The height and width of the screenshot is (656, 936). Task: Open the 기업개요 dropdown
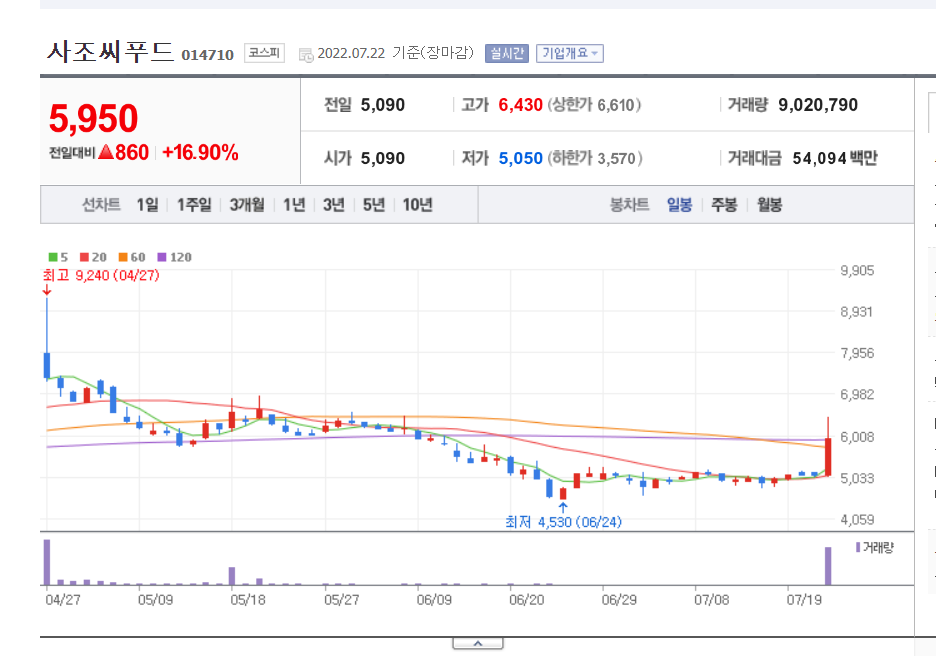[x=569, y=54]
